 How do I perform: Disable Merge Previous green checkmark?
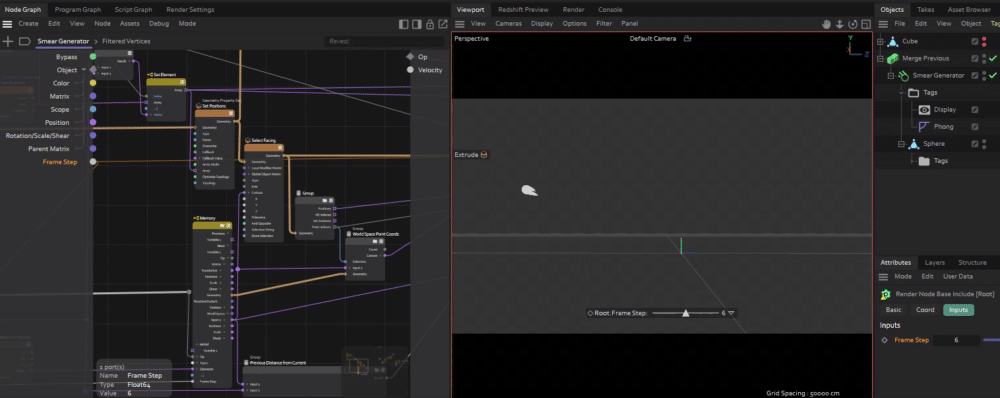point(993,58)
